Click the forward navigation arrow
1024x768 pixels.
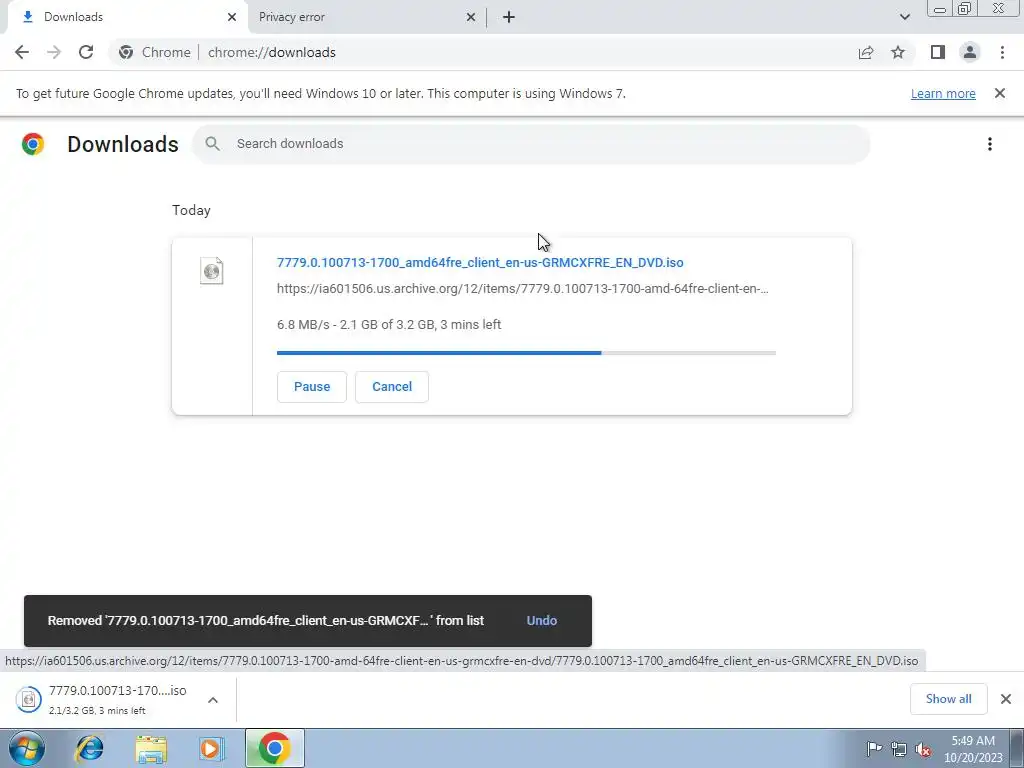pos(54,52)
